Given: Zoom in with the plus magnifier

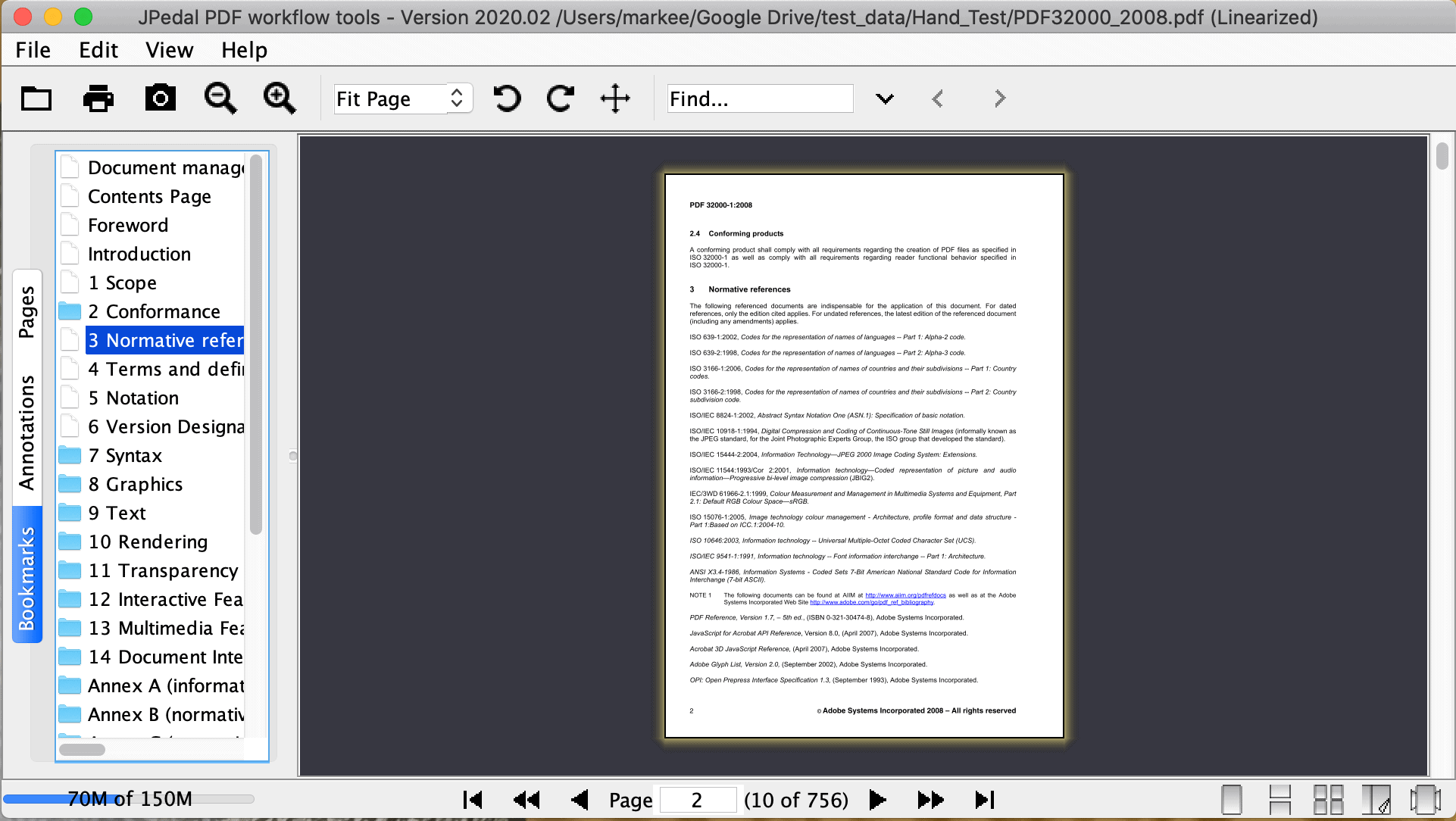Looking at the screenshot, I should point(280,98).
